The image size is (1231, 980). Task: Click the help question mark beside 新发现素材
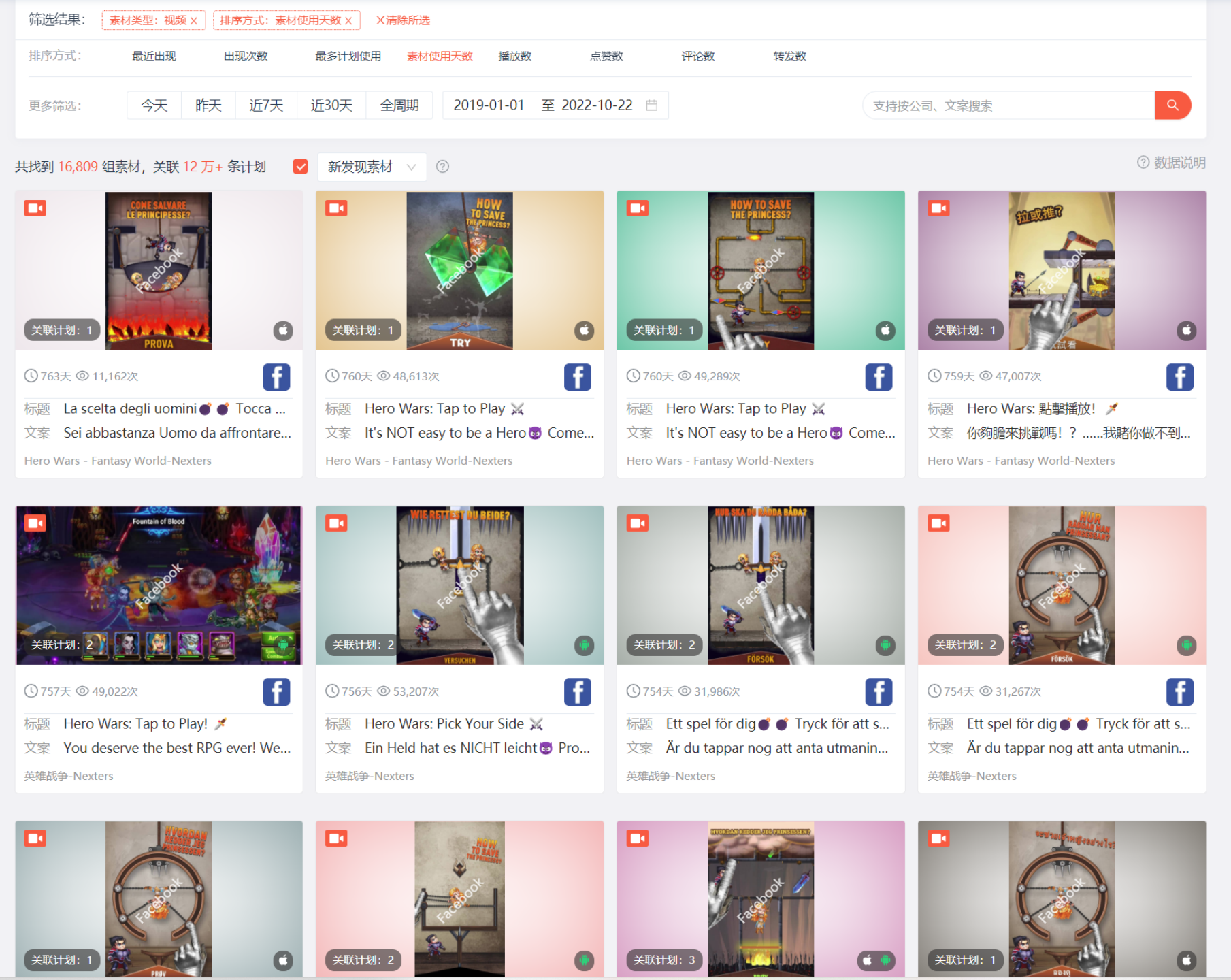click(442, 167)
